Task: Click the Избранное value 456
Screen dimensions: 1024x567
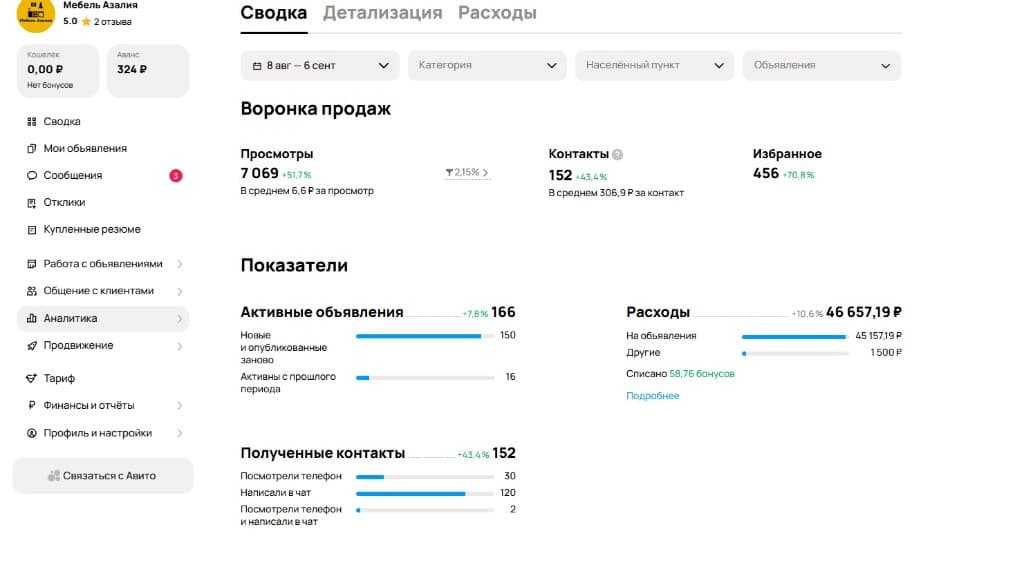Action: point(765,174)
